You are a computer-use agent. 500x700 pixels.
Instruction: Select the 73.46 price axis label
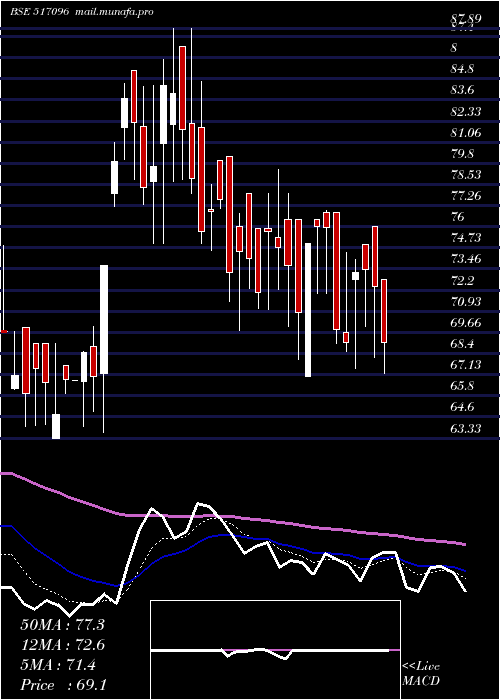(x=466, y=259)
